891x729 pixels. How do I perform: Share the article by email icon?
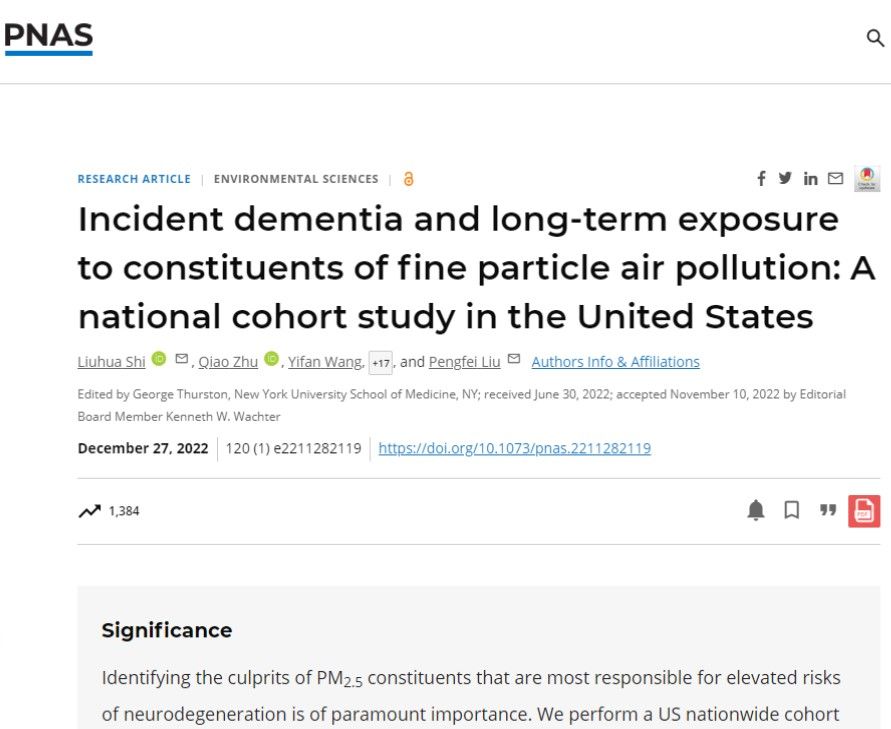pos(835,179)
